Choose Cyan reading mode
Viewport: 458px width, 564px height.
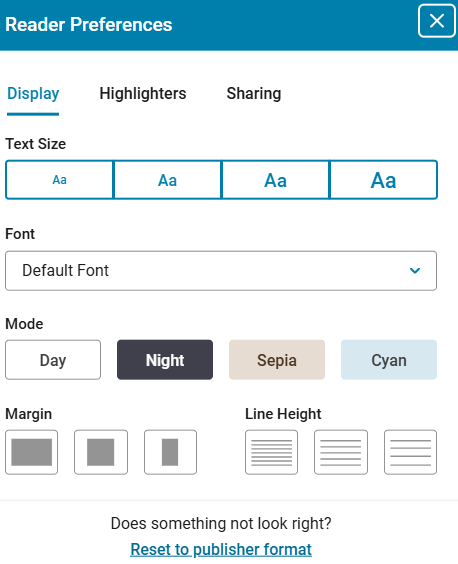click(x=389, y=360)
